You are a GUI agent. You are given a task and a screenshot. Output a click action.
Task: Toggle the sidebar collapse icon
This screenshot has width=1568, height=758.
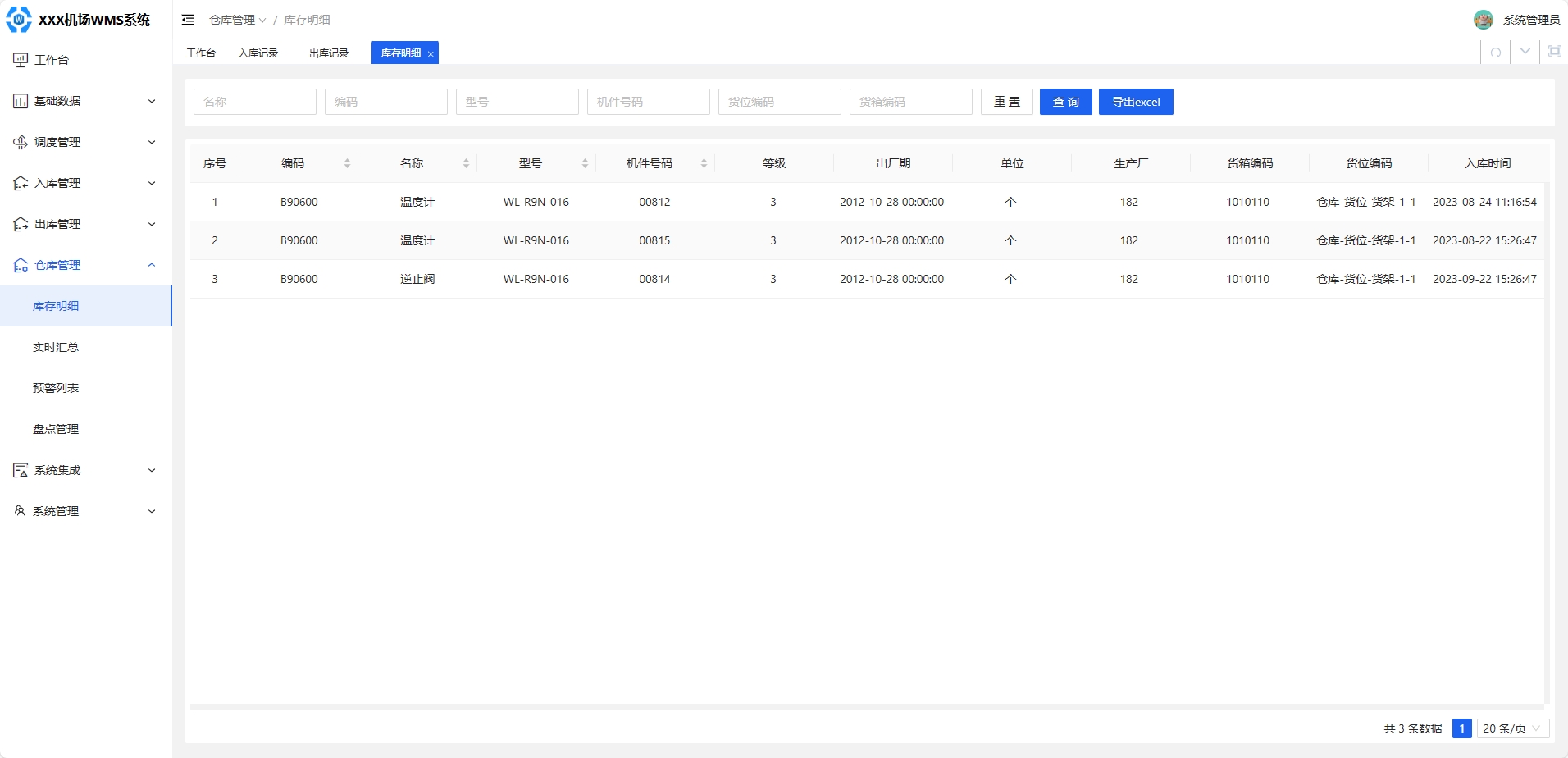(188, 20)
